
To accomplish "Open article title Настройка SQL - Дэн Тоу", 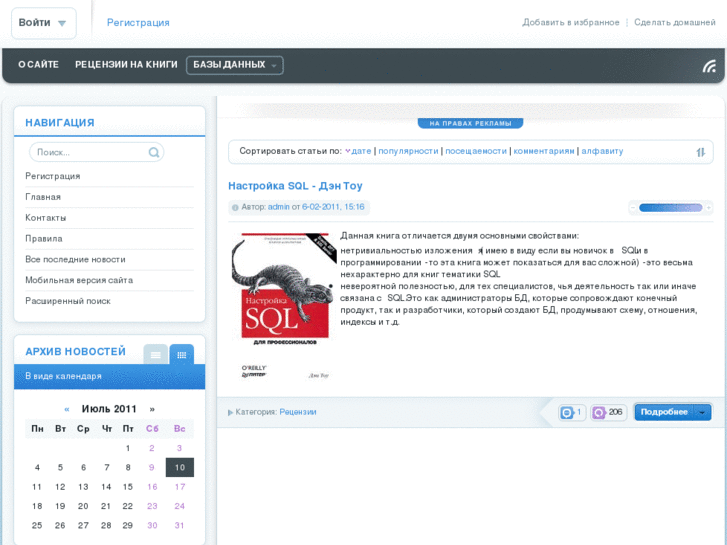I will 295,186.
